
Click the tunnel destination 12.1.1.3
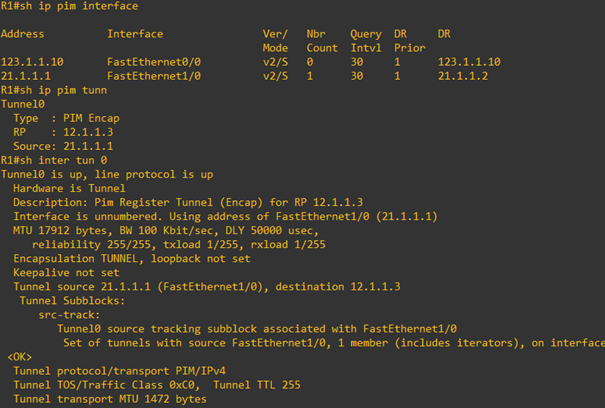375,286
